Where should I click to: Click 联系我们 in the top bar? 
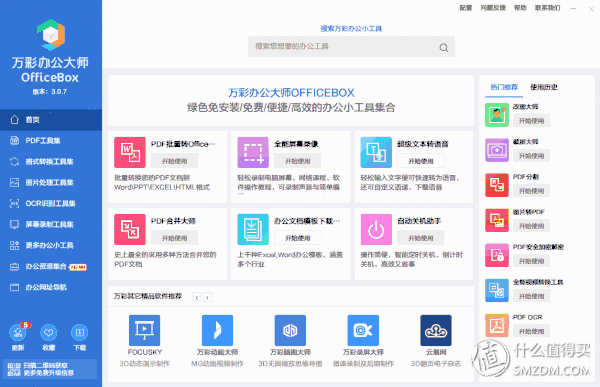point(547,8)
